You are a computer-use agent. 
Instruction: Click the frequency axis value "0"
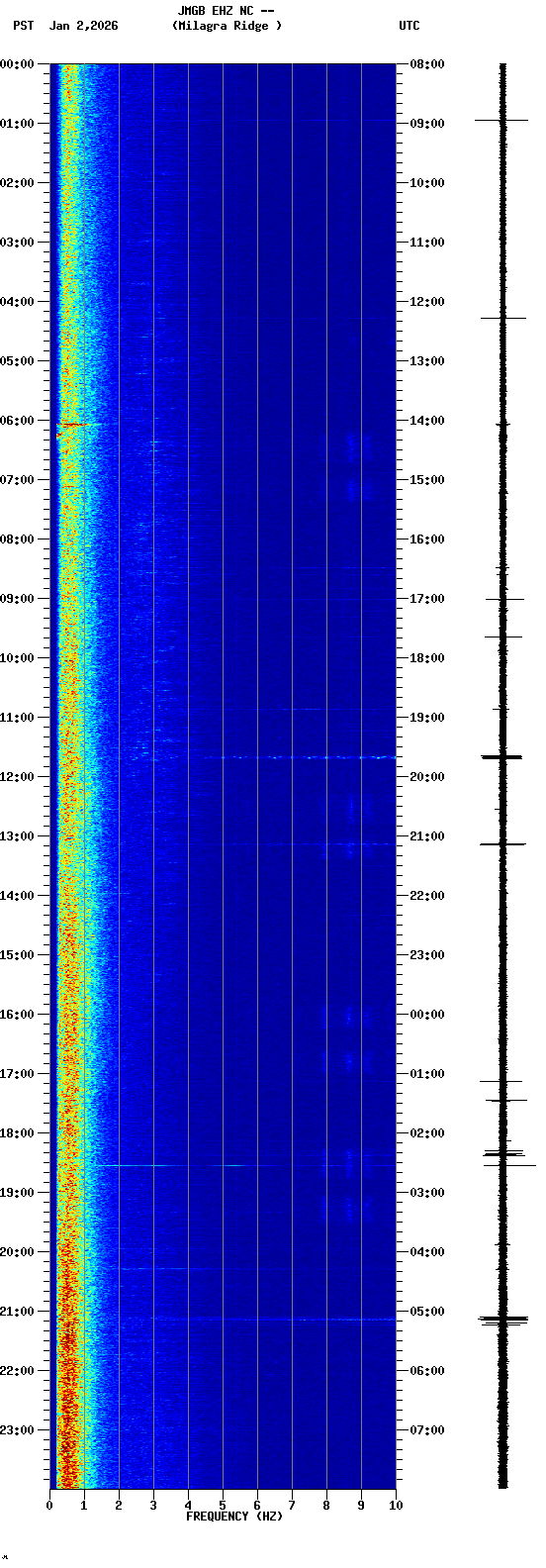tap(49, 1506)
